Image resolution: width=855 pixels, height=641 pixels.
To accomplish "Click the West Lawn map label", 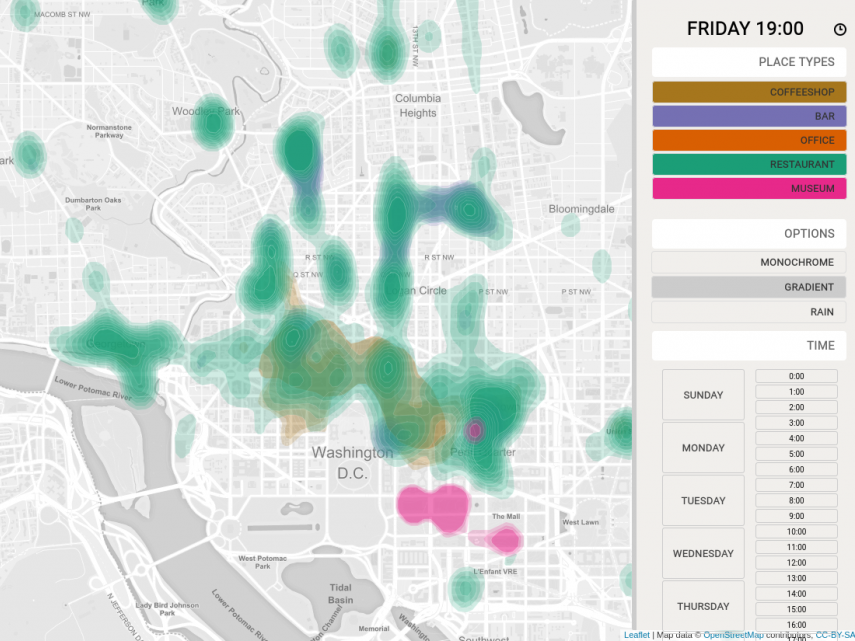I will (581, 522).
